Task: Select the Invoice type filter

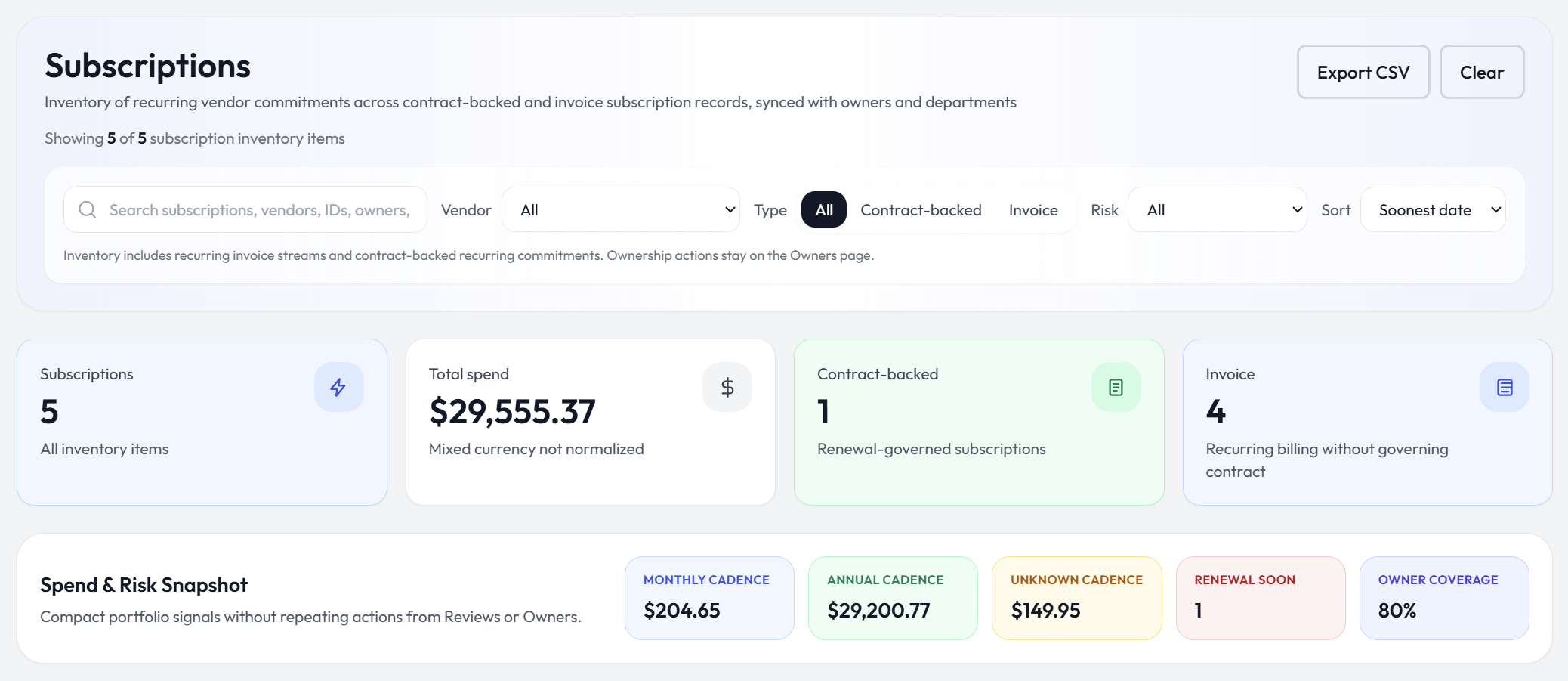Action: tap(1033, 209)
